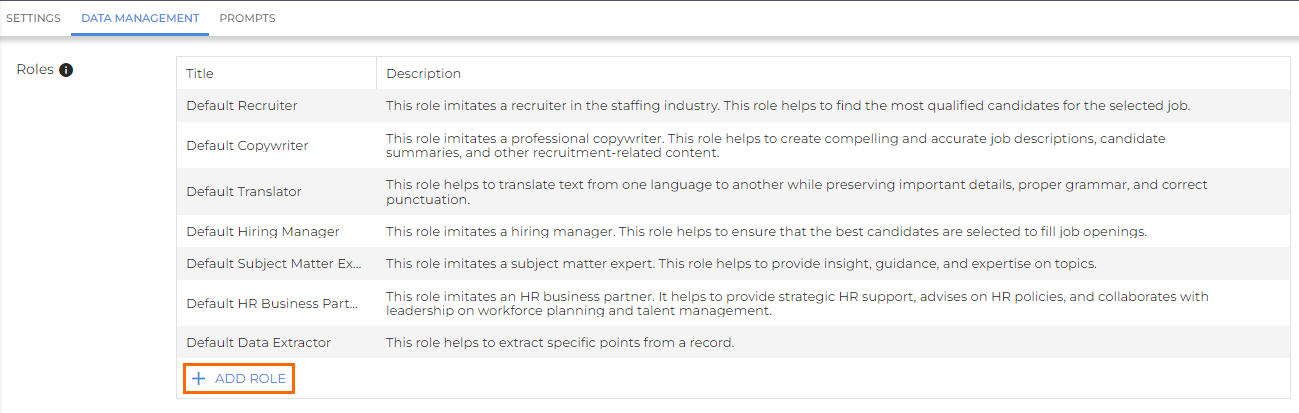Open the Default Copywriter role
The image size is (1299, 413).
247,145
